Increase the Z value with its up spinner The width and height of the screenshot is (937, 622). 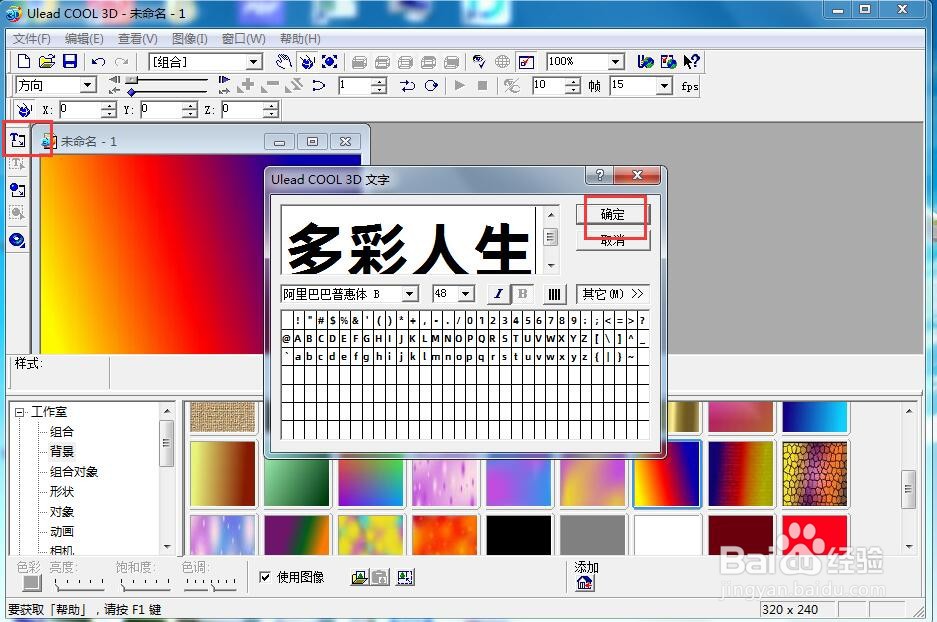coord(271,106)
